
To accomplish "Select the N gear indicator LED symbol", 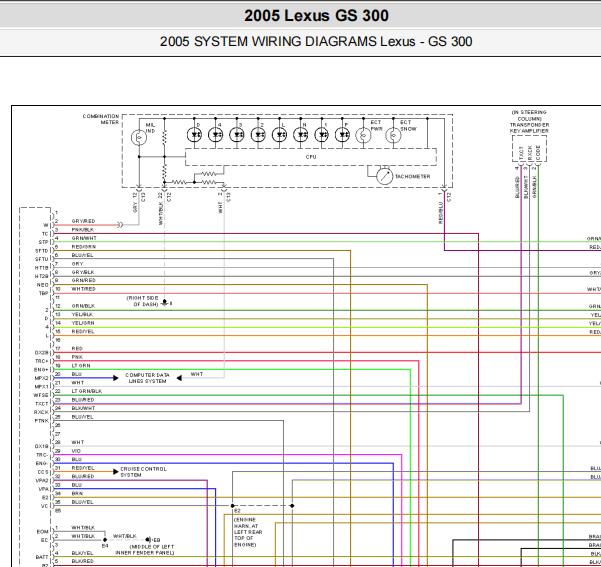I will pos(300,135).
